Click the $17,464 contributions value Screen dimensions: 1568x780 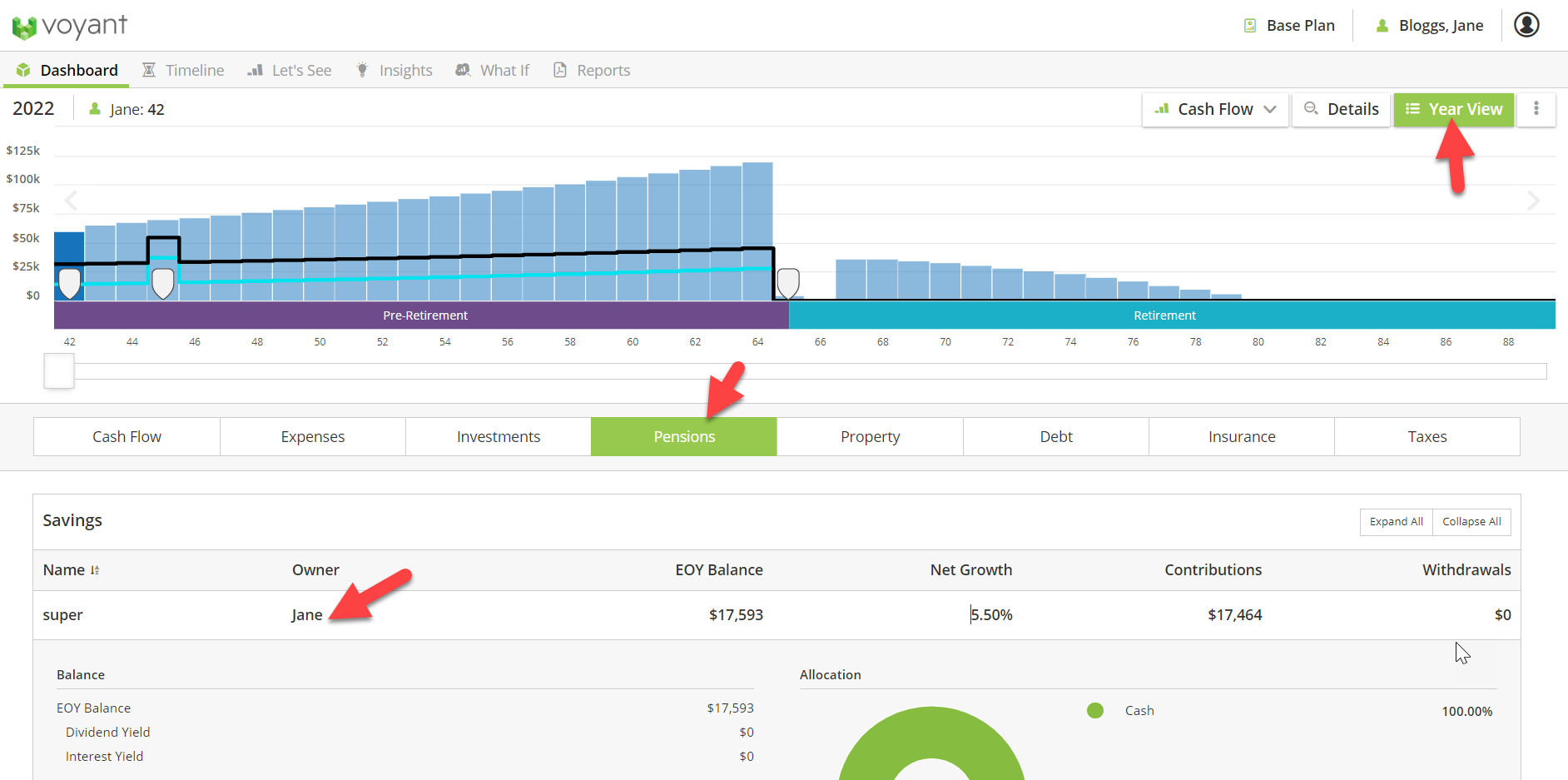tap(1235, 615)
